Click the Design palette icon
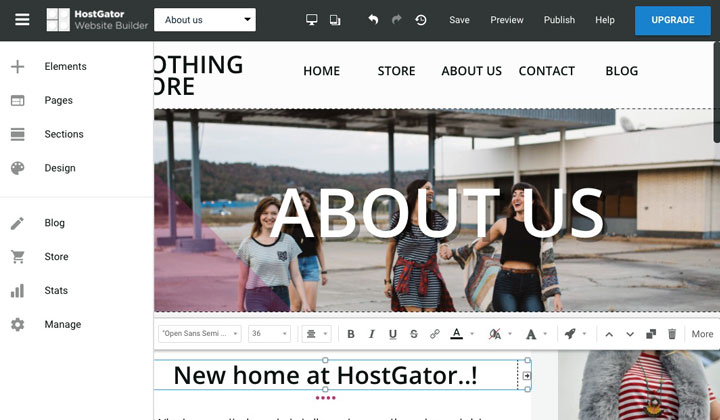This screenshot has width=720, height=420. (17, 168)
